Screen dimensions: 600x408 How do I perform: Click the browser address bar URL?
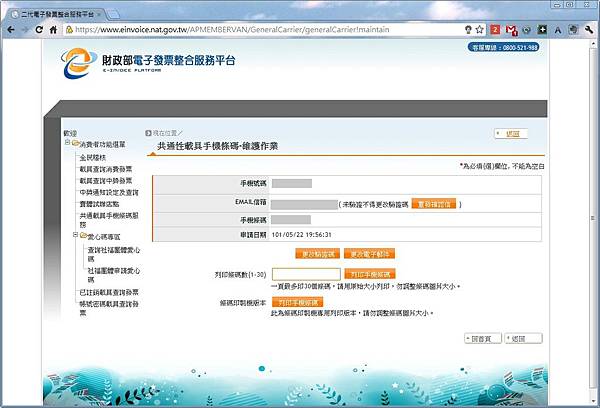(232, 29)
